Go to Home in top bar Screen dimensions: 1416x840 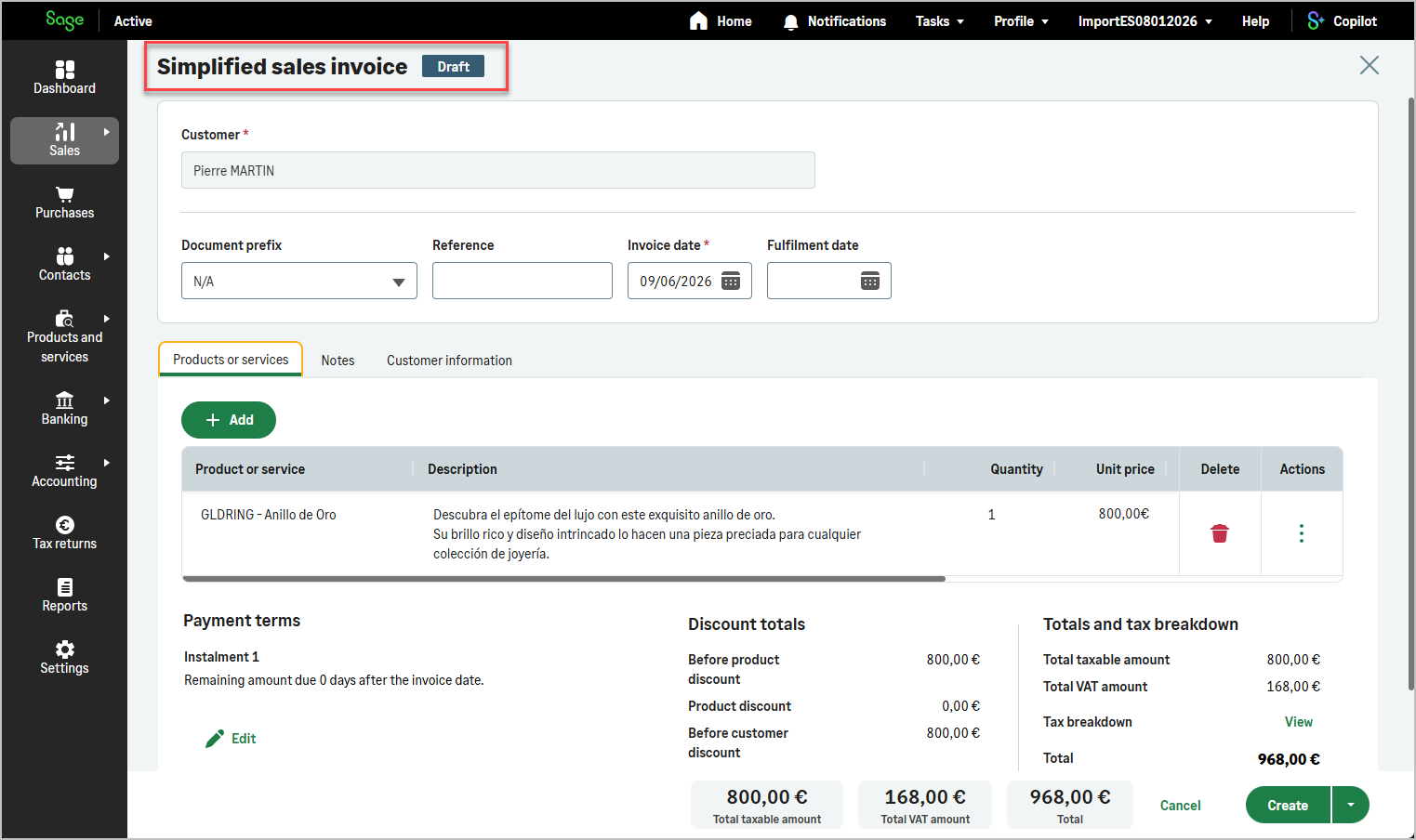pos(721,20)
